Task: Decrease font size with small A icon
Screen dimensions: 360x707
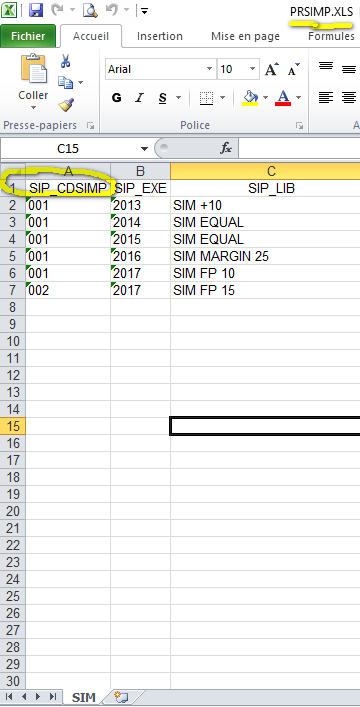Action: tap(294, 69)
